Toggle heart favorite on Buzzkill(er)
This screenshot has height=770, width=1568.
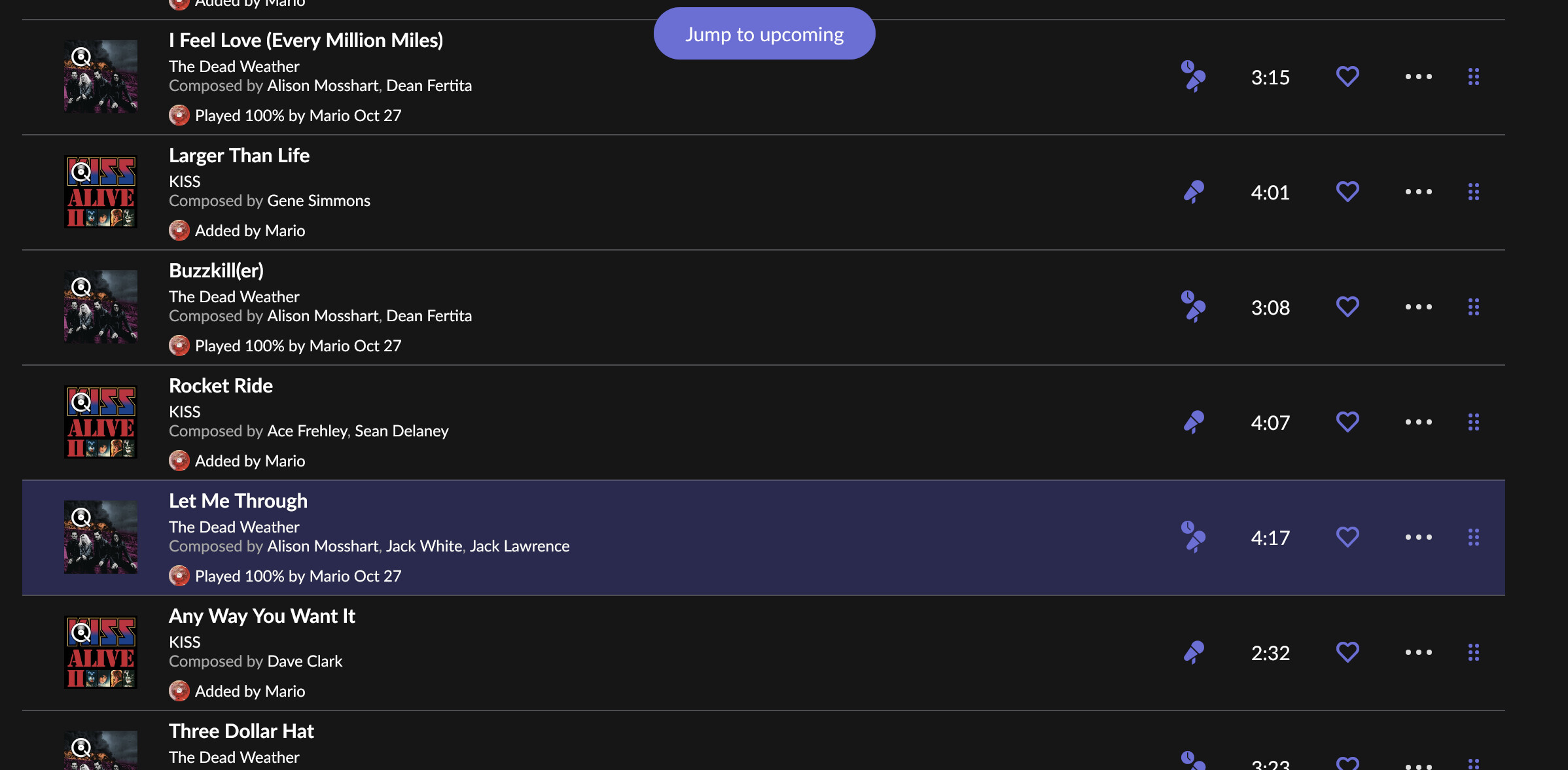[x=1347, y=307]
